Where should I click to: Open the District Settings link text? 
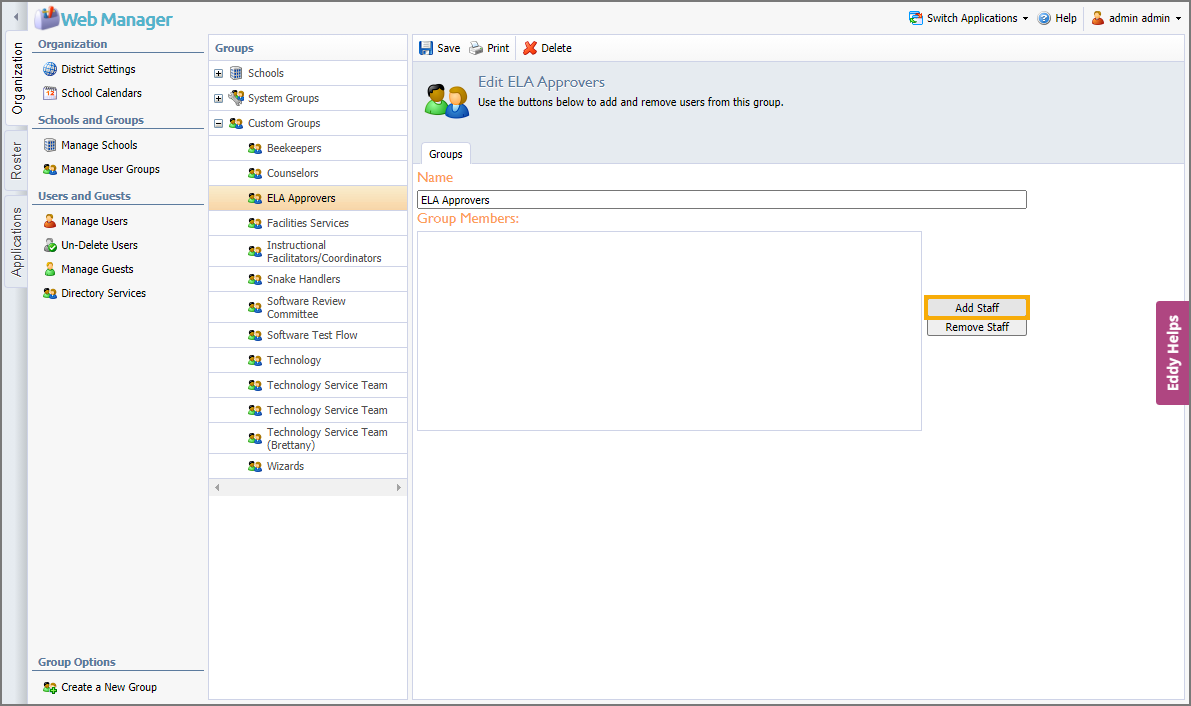click(x=99, y=69)
